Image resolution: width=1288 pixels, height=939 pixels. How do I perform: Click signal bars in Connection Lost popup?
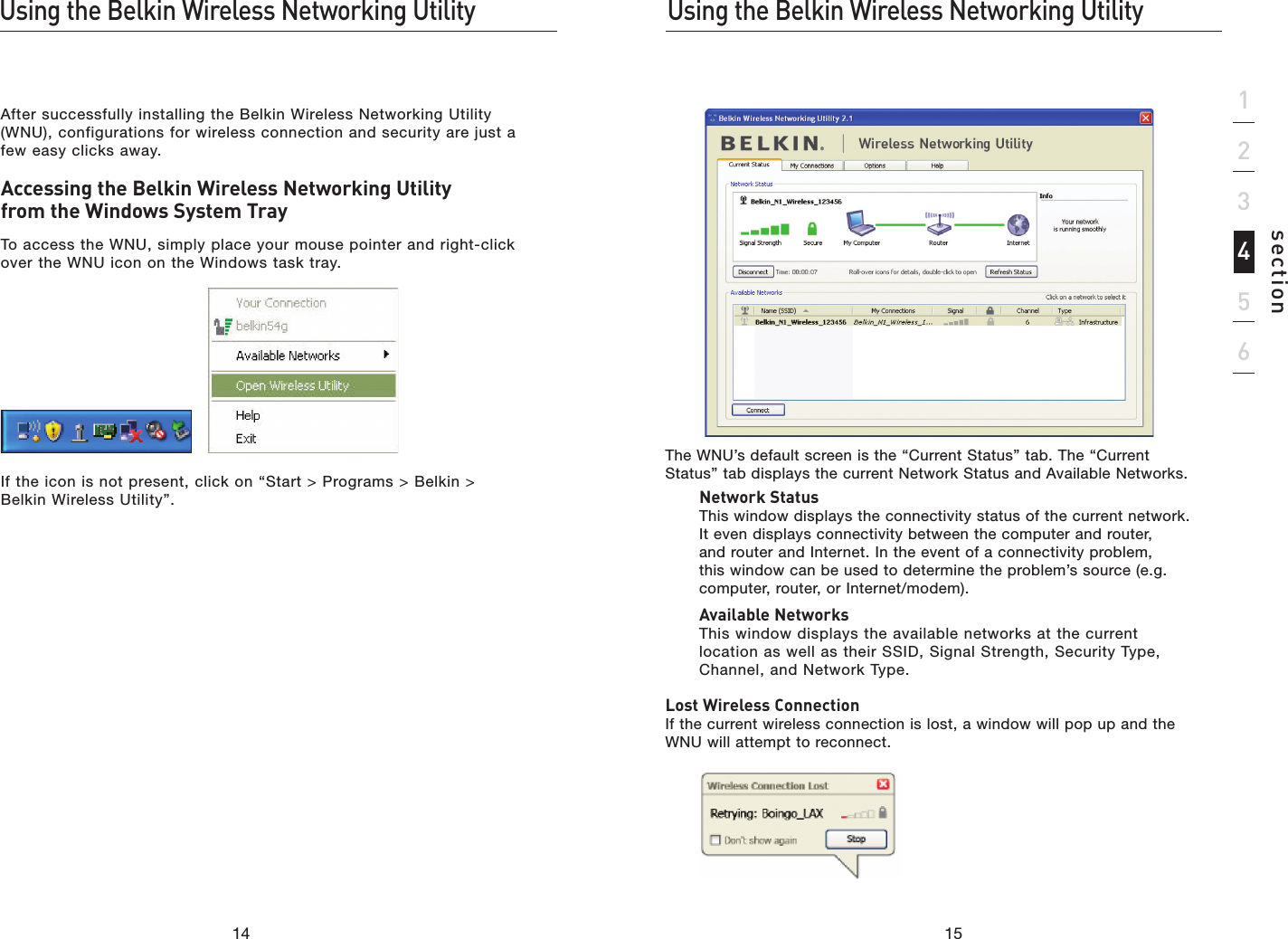pos(858,814)
